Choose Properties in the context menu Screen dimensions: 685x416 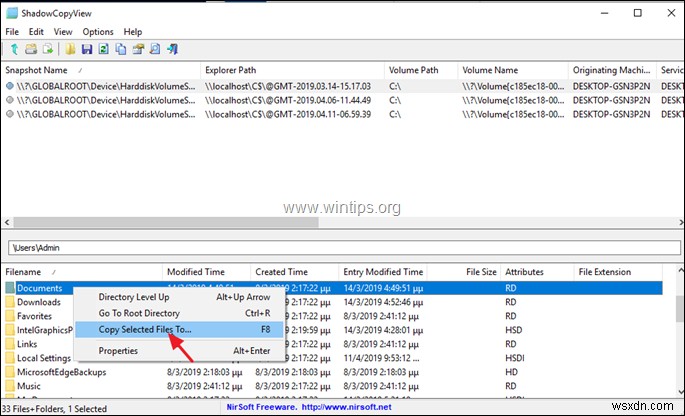(179, 350)
